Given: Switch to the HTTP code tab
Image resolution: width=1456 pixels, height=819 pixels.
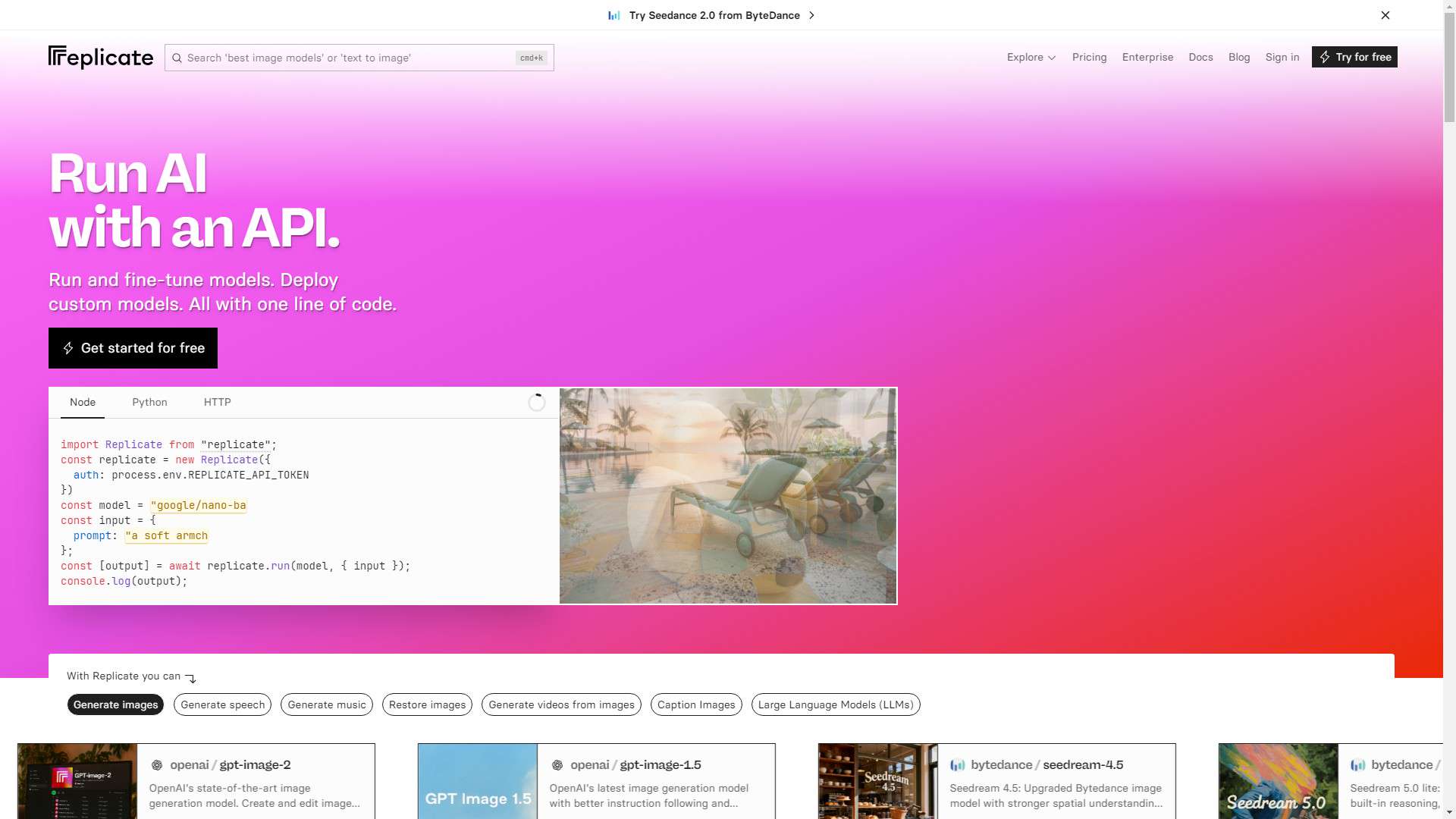Looking at the screenshot, I should (x=217, y=403).
